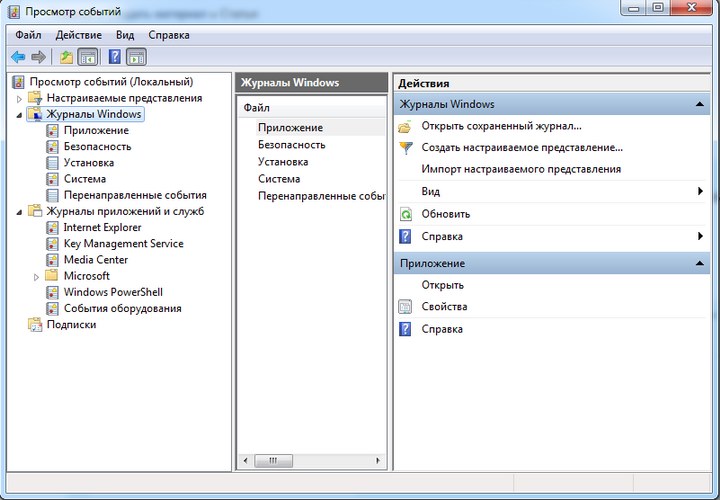Click the События оборудования log icon
Viewport: 720px width, 500px height.
tap(52, 309)
